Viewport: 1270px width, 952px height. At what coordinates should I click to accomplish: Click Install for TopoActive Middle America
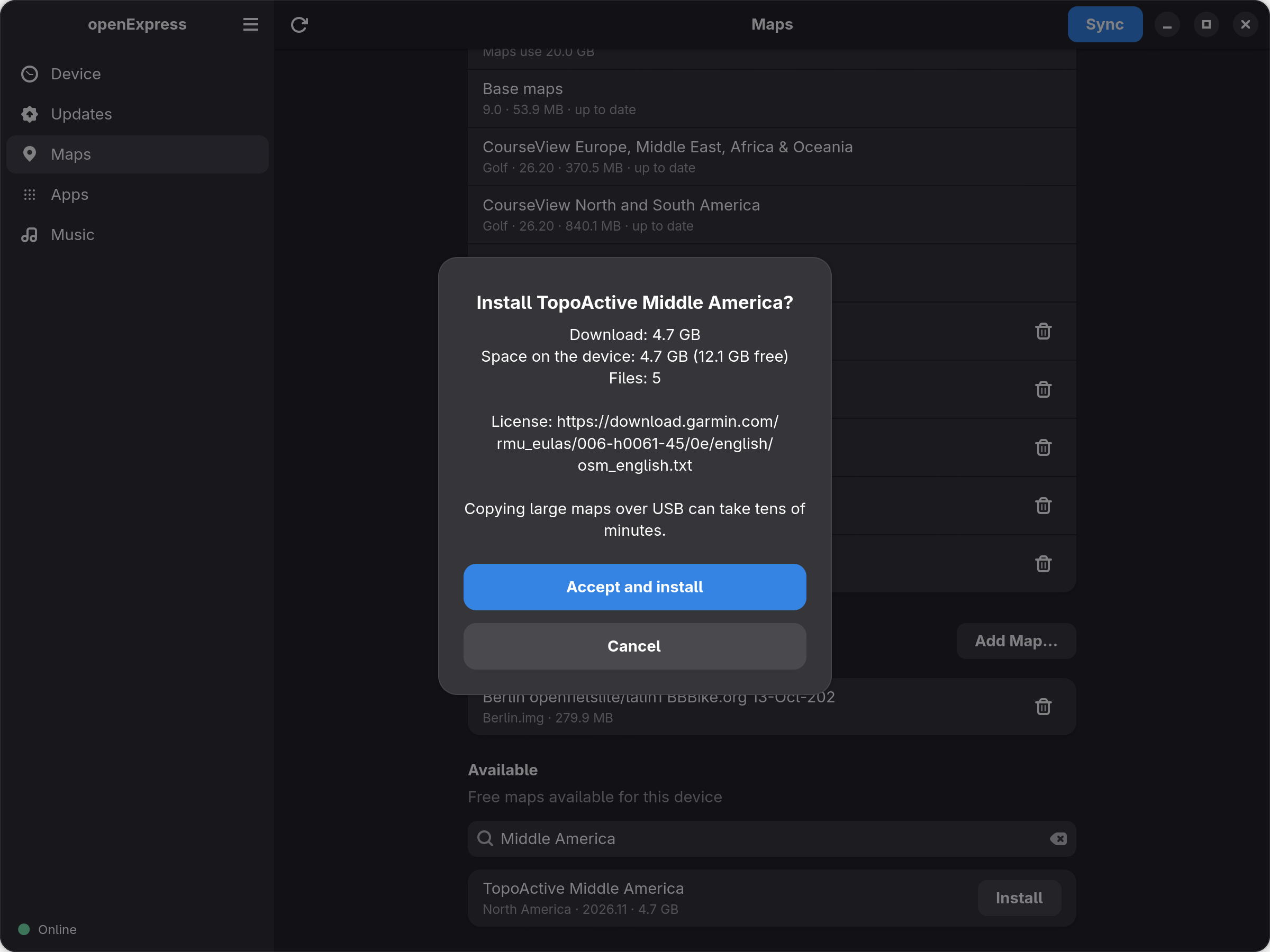point(1019,898)
